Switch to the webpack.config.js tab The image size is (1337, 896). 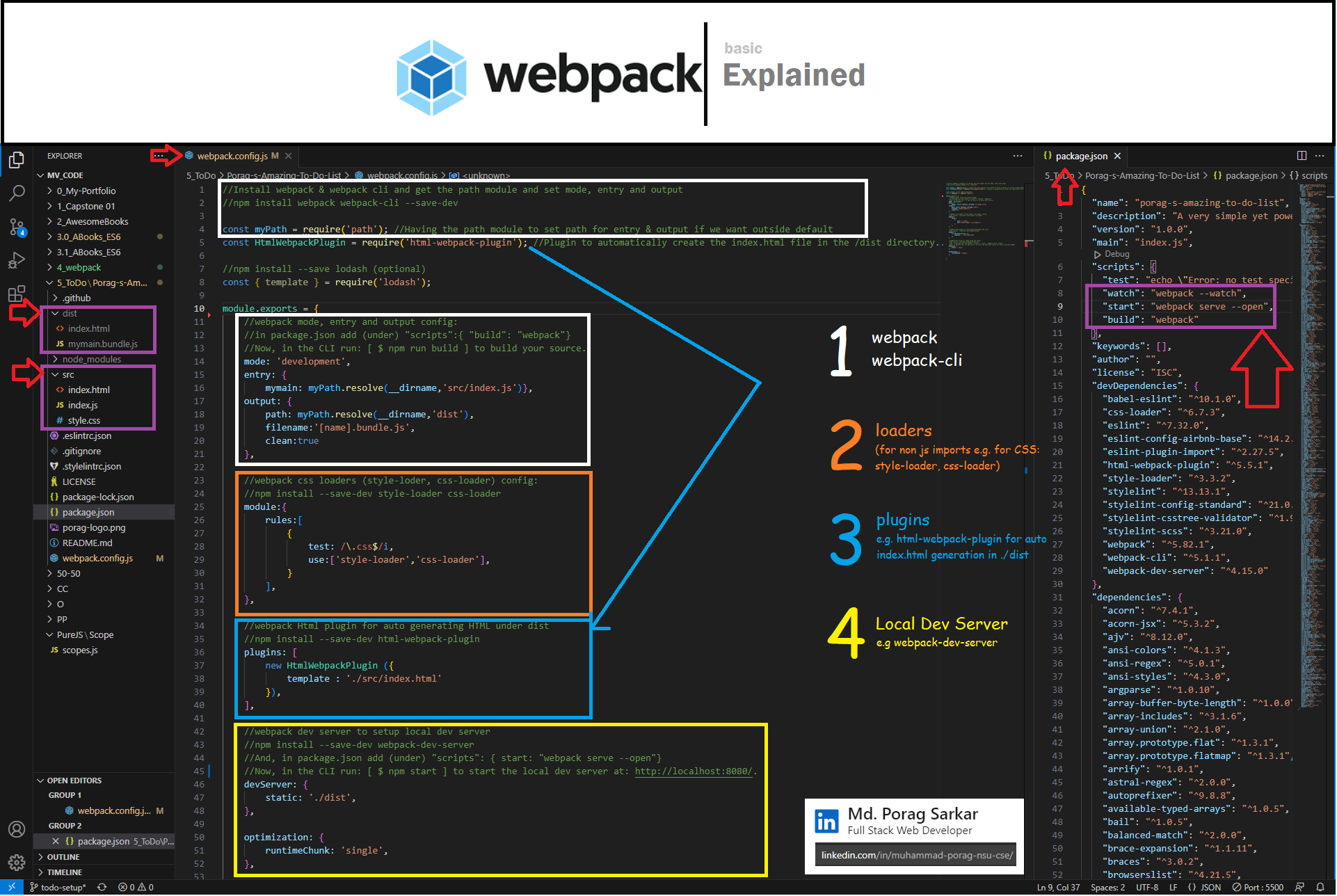(x=232, y=156)
